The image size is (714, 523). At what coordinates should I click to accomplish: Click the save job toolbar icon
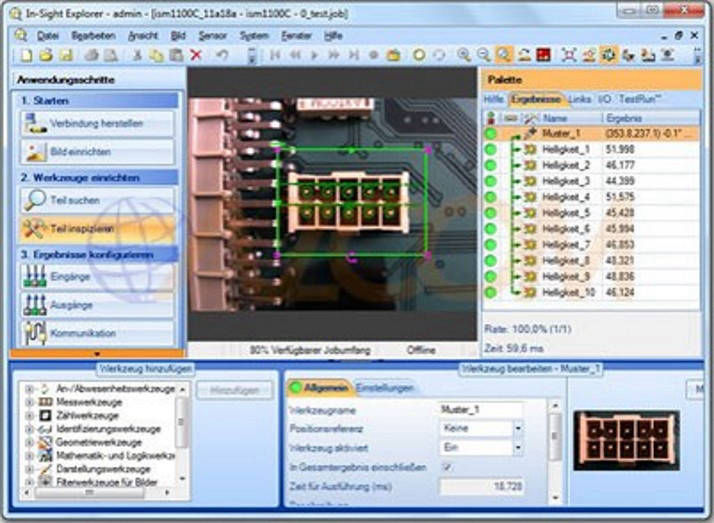coord(66,55)
